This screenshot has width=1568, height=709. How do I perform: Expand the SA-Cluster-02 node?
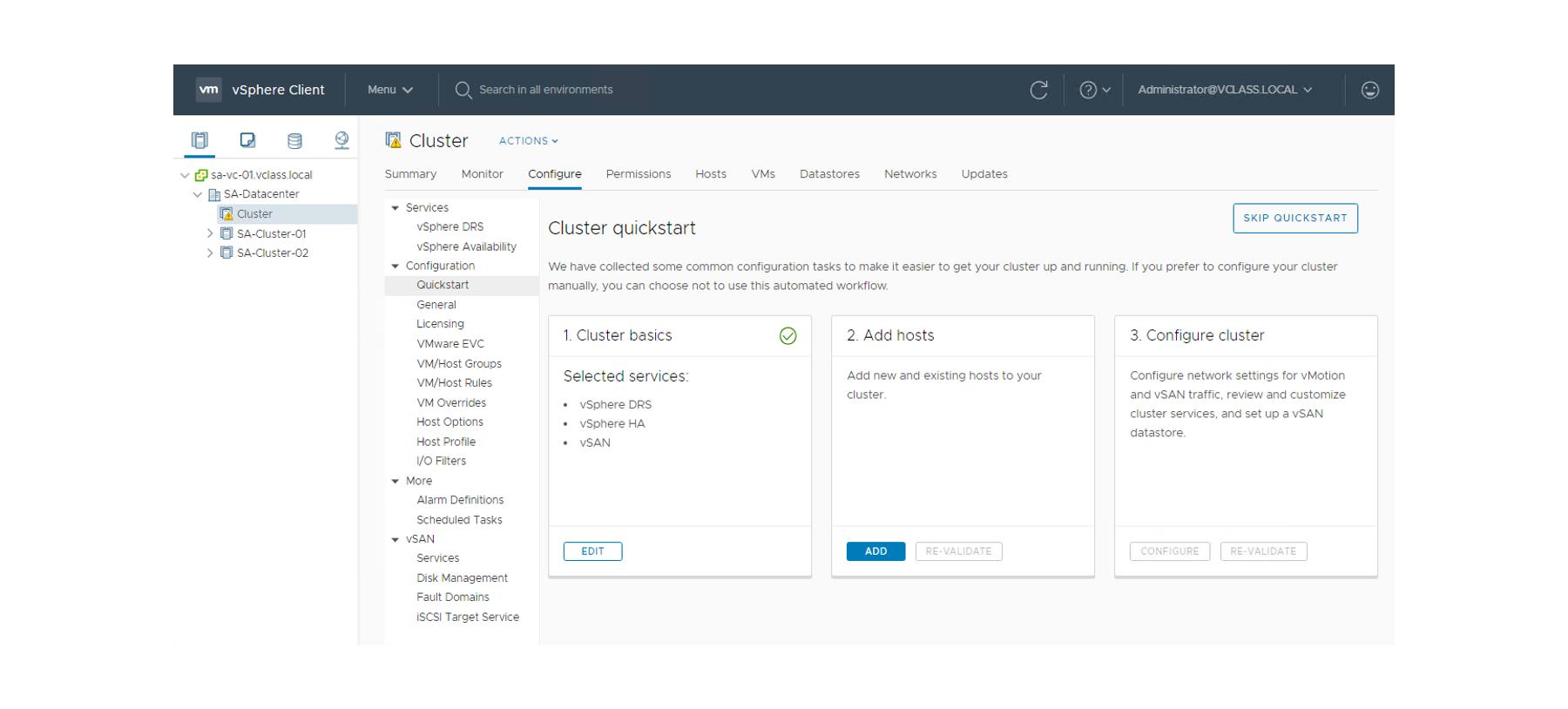click(210, 253)
